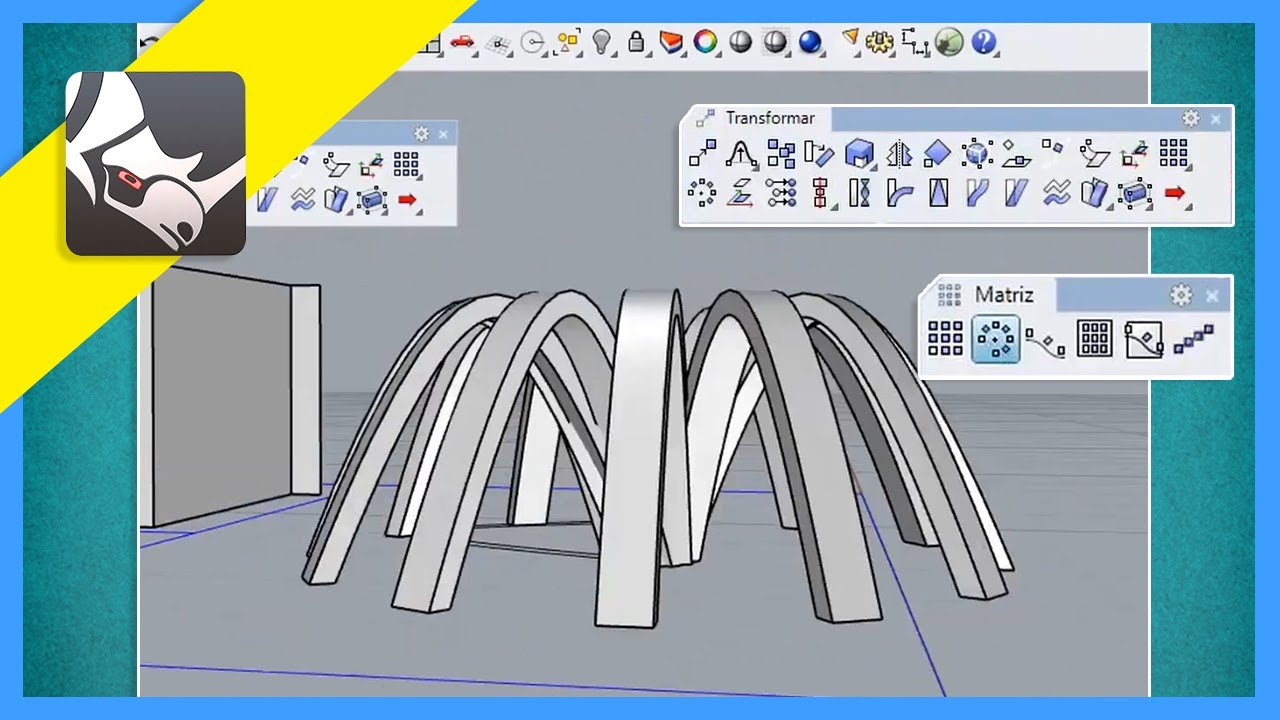Viewport: 1280px width, 720px height.
Task: Click the red arrow icon in Transformar panel
Action: click(x=1175, y=192)
